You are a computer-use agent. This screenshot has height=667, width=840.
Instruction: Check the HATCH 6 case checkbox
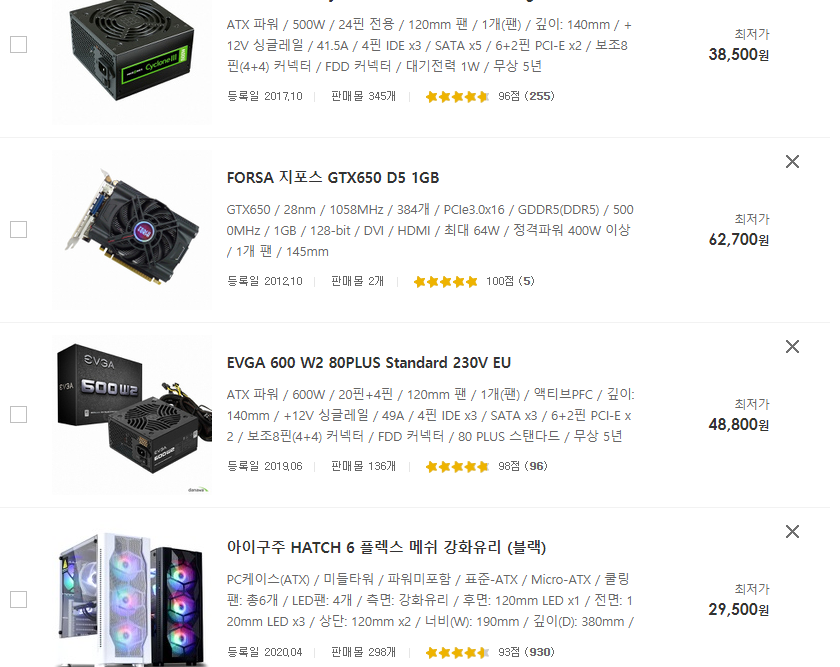tap(19, 599)
